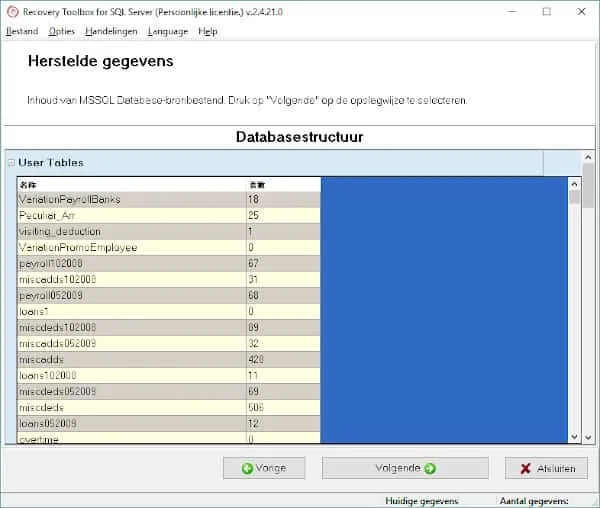Click the count column header of the table
The height and width of the screenshot is (508, 600).
pos(283,185)
